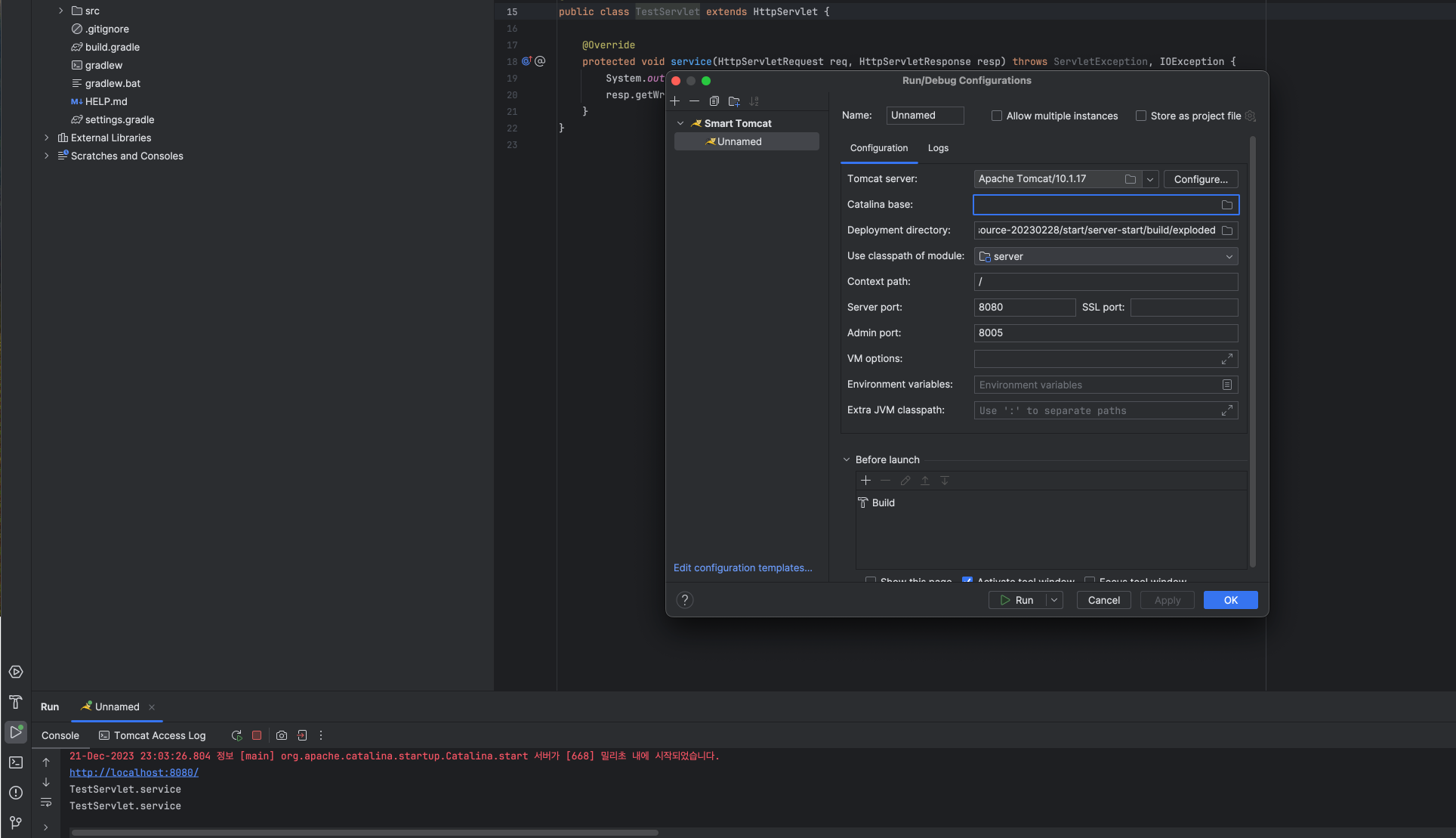1456x838 pixels.
Task: Enable Store as project file
Action: [x=1141, y=116]
